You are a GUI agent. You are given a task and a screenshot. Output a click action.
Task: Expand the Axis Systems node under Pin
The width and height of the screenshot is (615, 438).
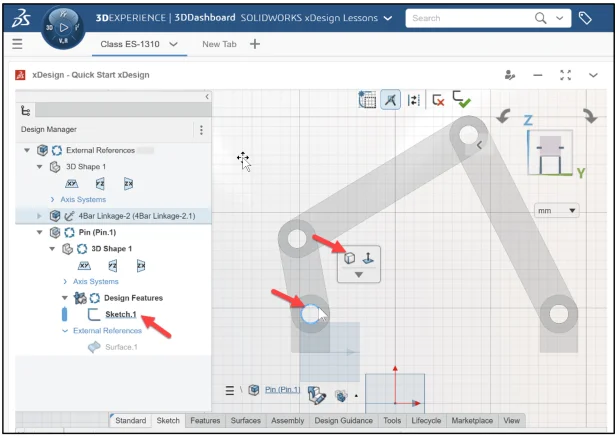(66, 281)
